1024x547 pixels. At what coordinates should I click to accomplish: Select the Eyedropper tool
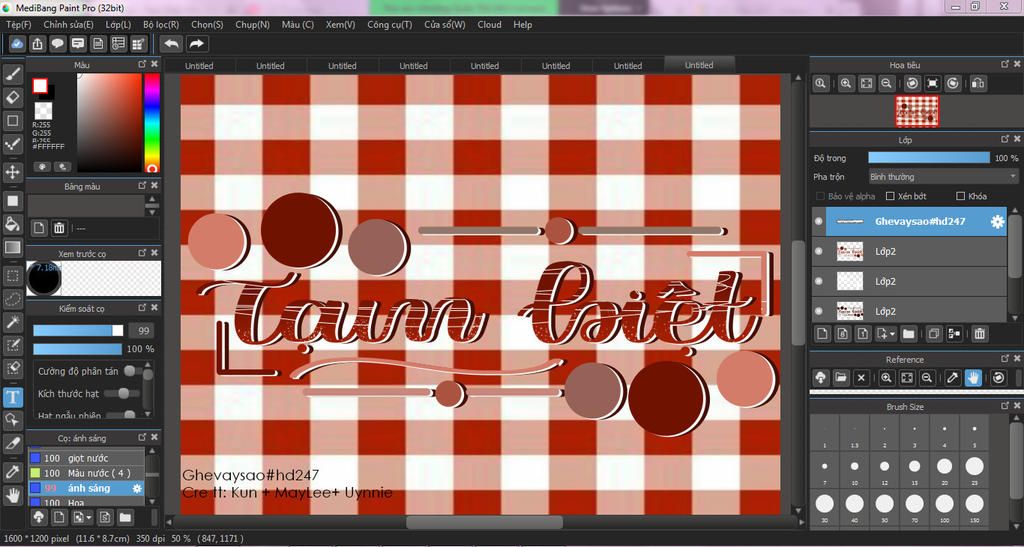coord(12,471)
